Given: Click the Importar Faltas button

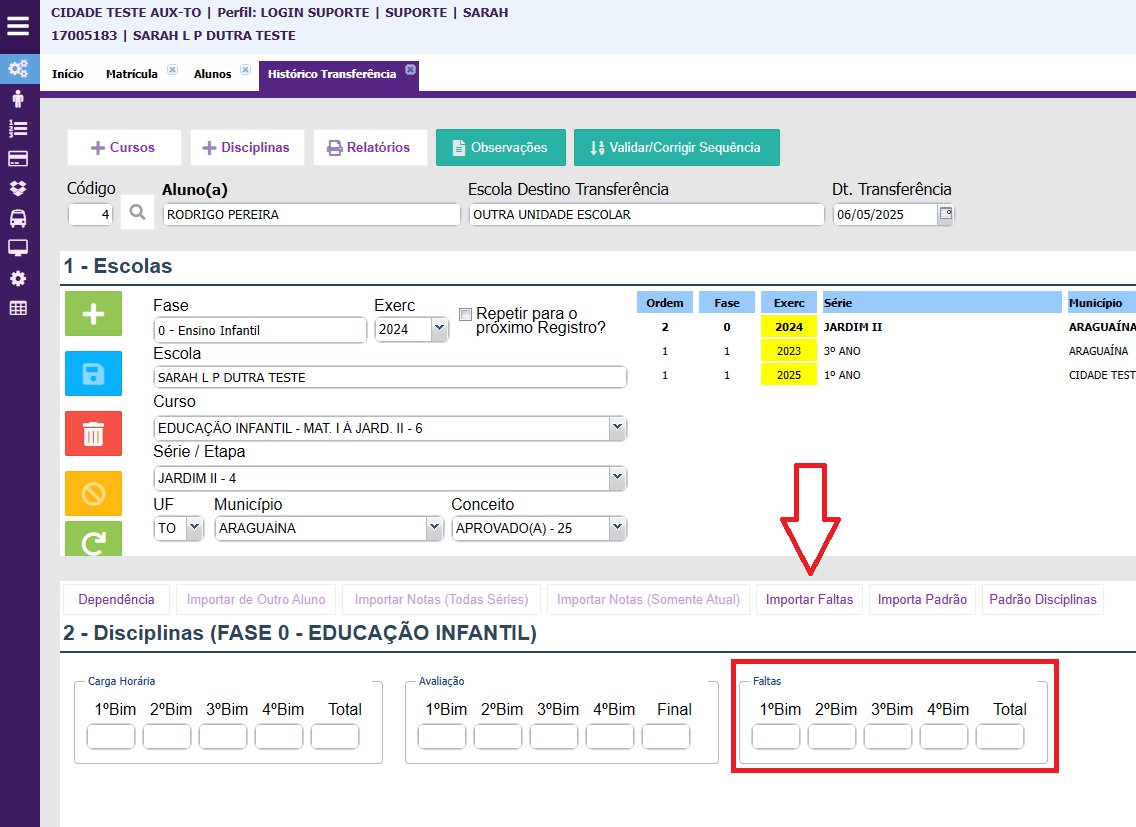Looking at the screenshot, I should (x=809, y=600).
